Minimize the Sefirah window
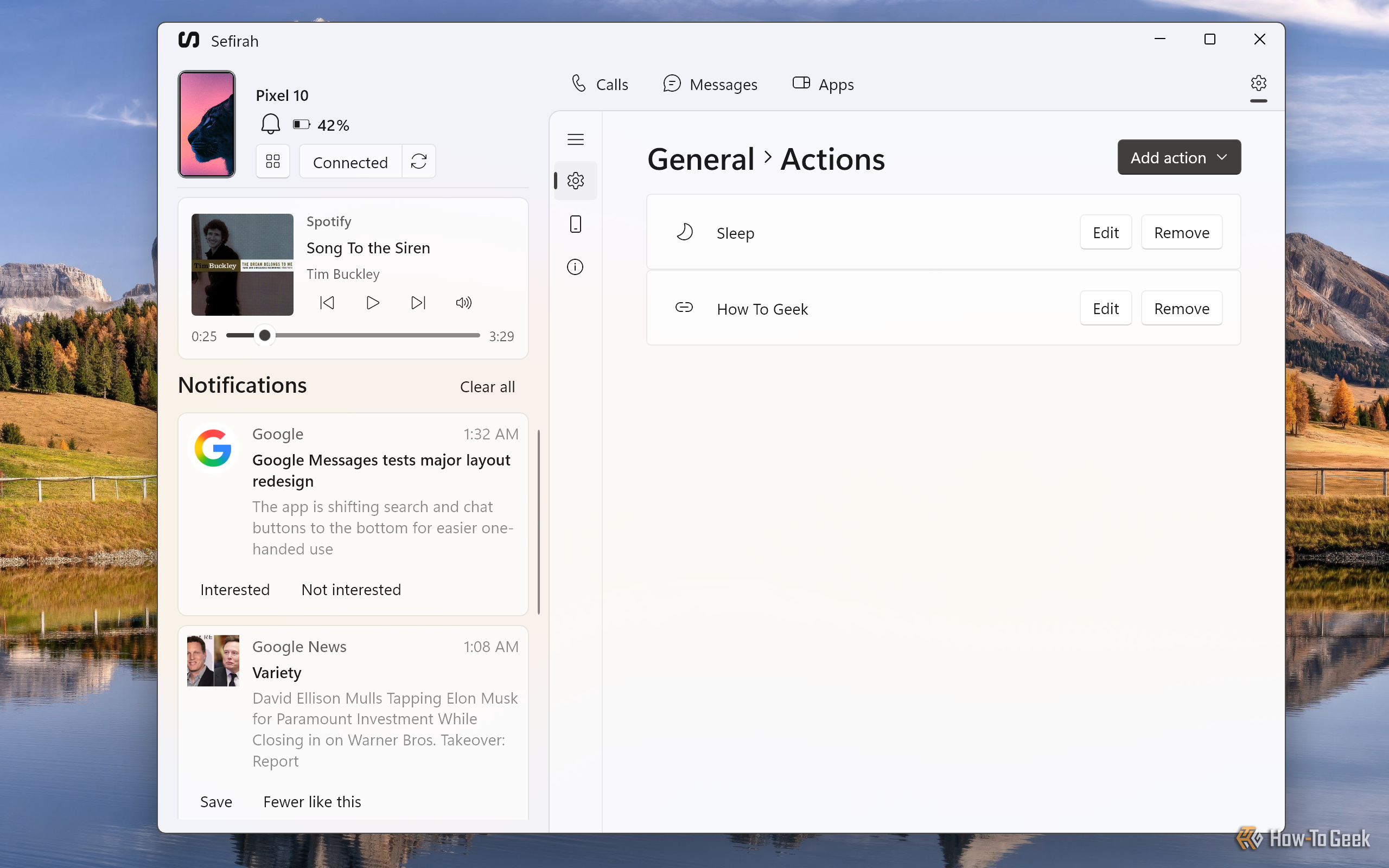Image resolution: width=1389 pixels, height=868 pixels. 1160,39
